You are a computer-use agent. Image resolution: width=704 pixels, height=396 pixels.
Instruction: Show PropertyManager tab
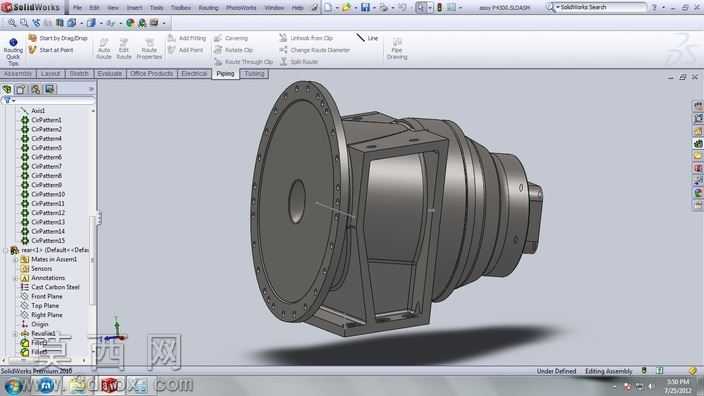click(21, 89)
